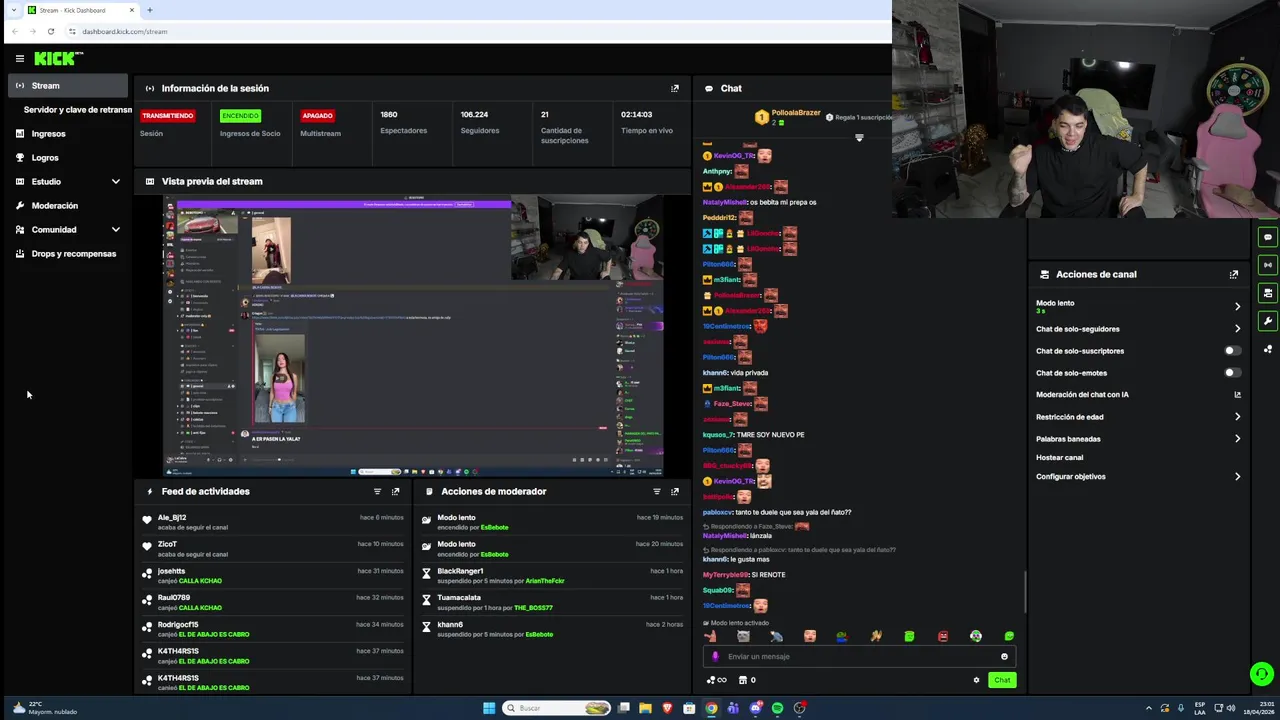Pop out the Acciones de moderador panel

tap(675, 491)
